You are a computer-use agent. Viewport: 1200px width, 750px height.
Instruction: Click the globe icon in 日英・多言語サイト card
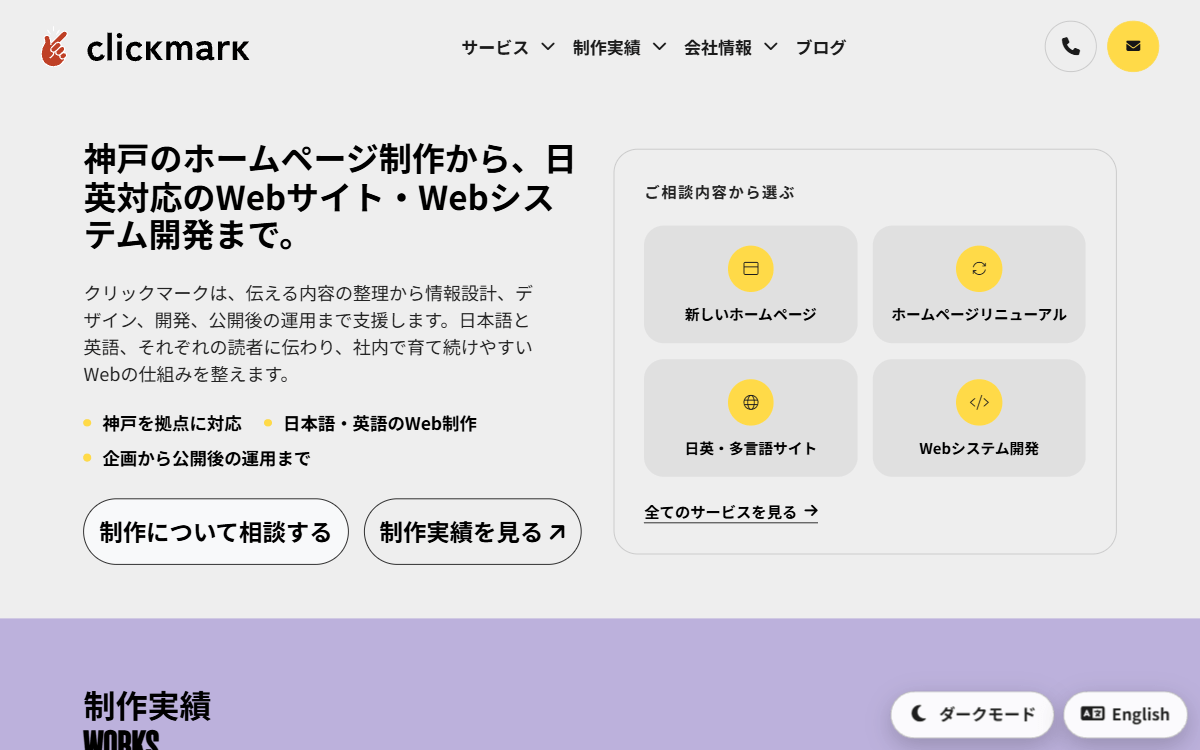(751, 402)
